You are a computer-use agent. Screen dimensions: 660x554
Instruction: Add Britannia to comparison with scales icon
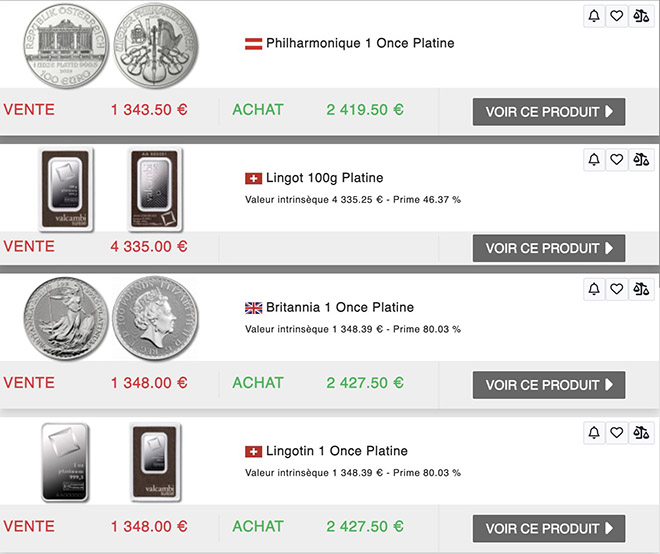pyautogui.click(x=641, y=289)
